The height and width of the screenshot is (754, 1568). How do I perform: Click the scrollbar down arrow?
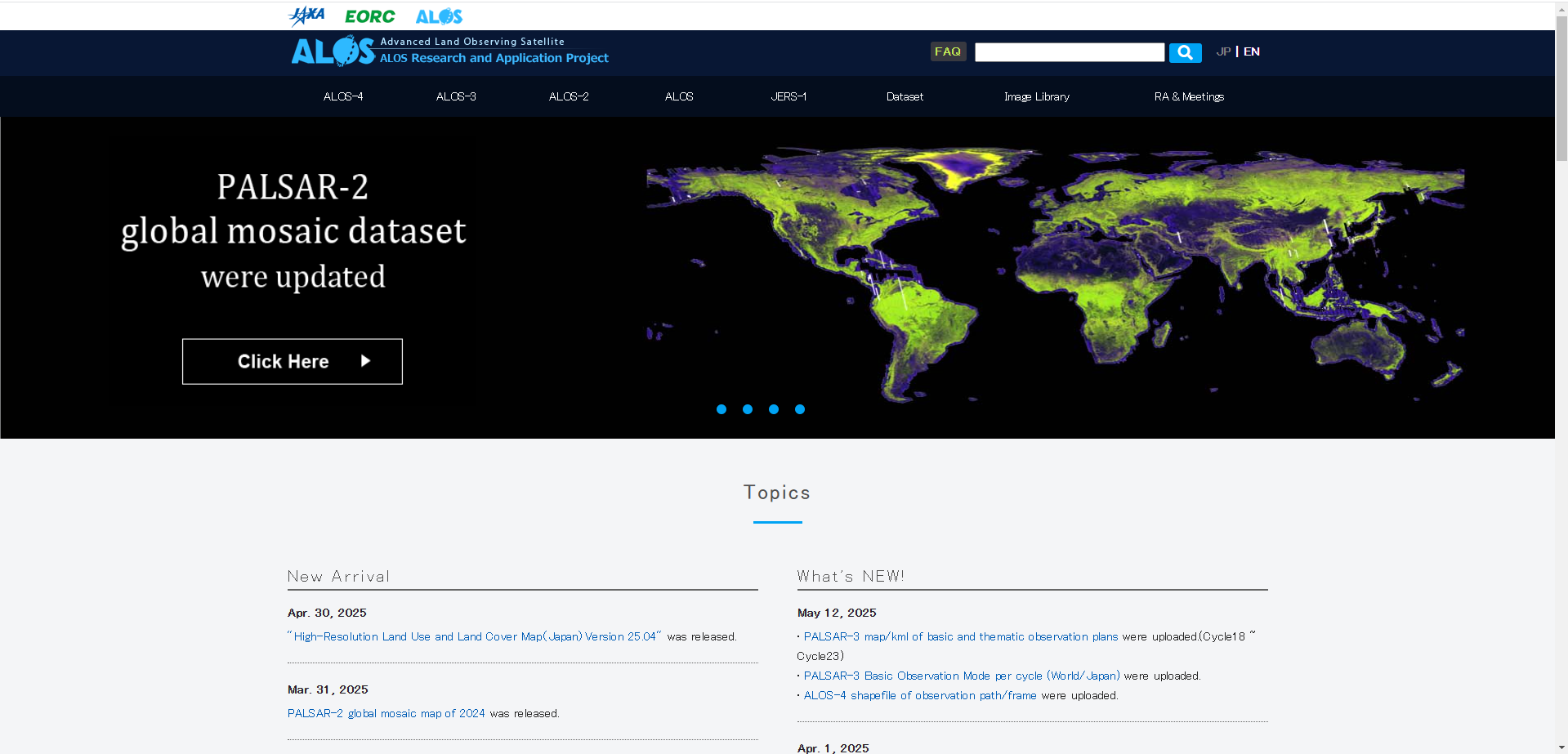pyautogui.click(x=1561, y=747)
